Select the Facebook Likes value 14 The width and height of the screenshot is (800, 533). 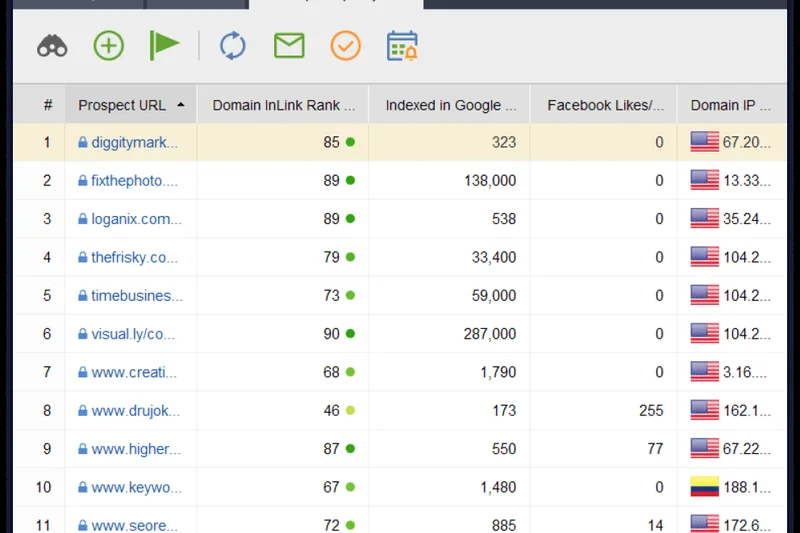click(655, 525)
